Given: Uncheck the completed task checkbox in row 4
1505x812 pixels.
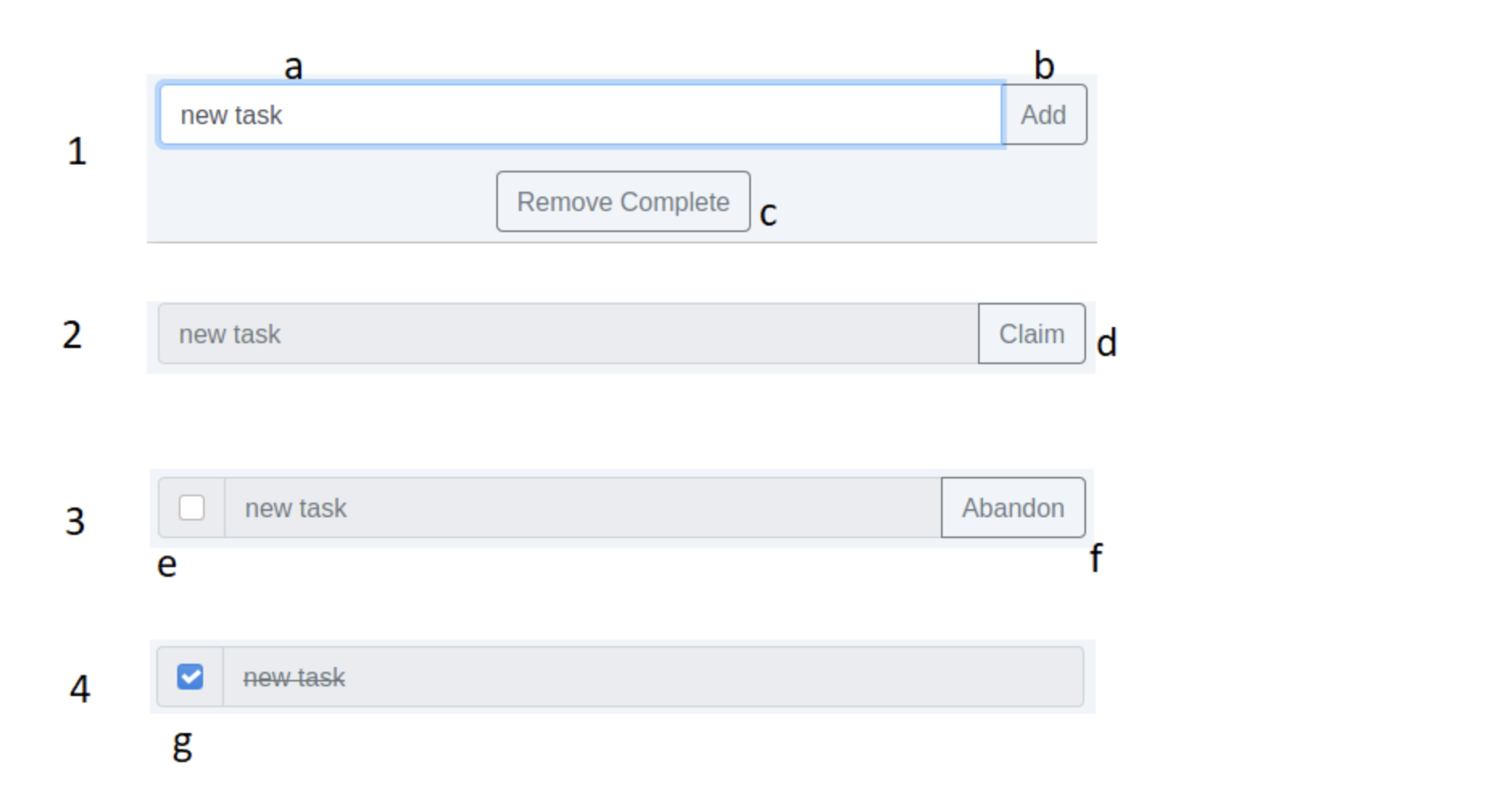Looking at the screenshot, I should (191, 677).
